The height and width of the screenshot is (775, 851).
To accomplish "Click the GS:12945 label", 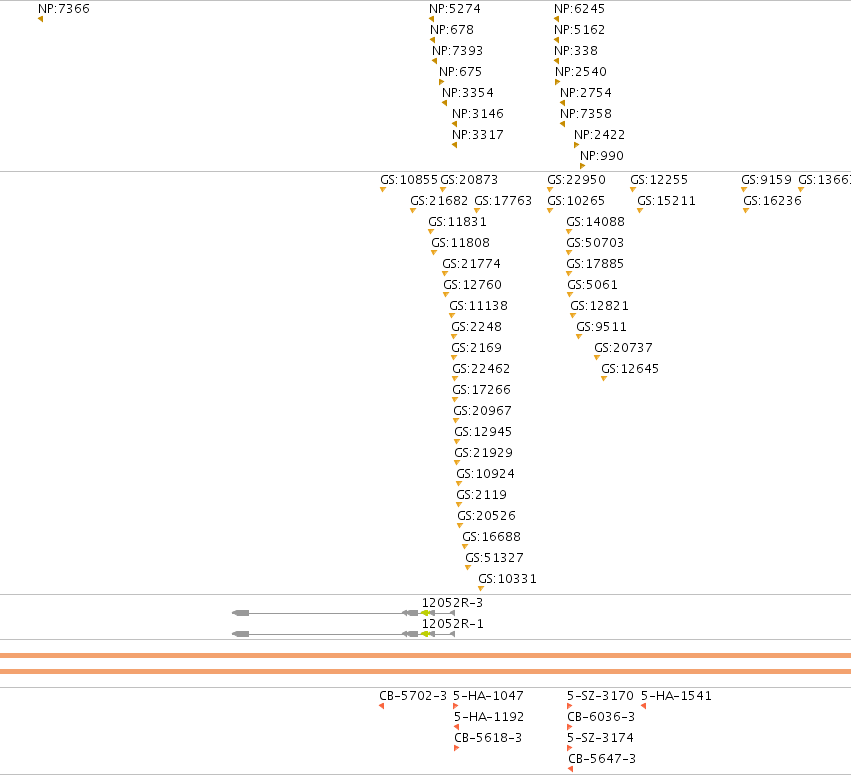I will point(483,432).
